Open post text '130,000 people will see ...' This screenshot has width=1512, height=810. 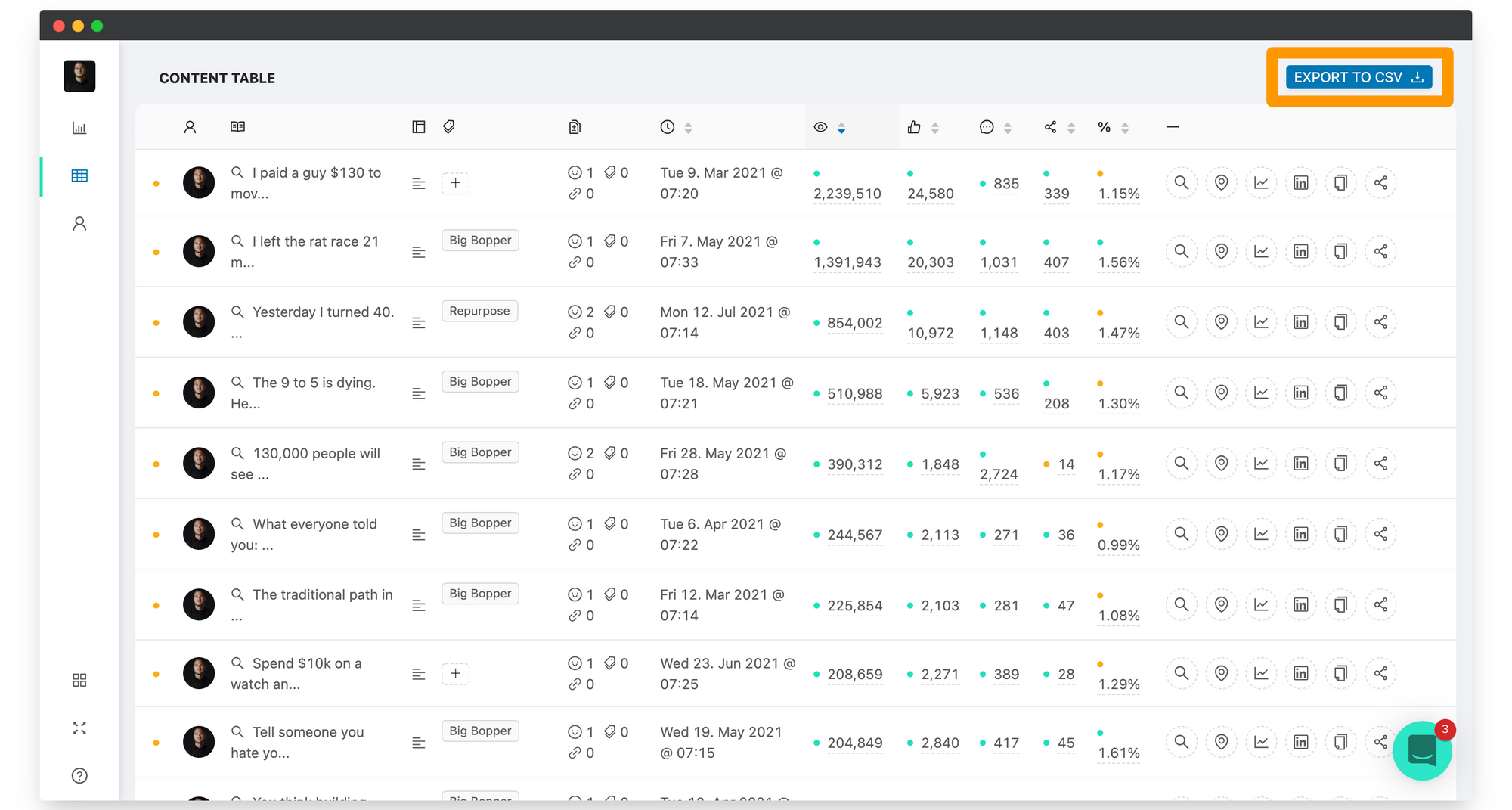[305, 464]
